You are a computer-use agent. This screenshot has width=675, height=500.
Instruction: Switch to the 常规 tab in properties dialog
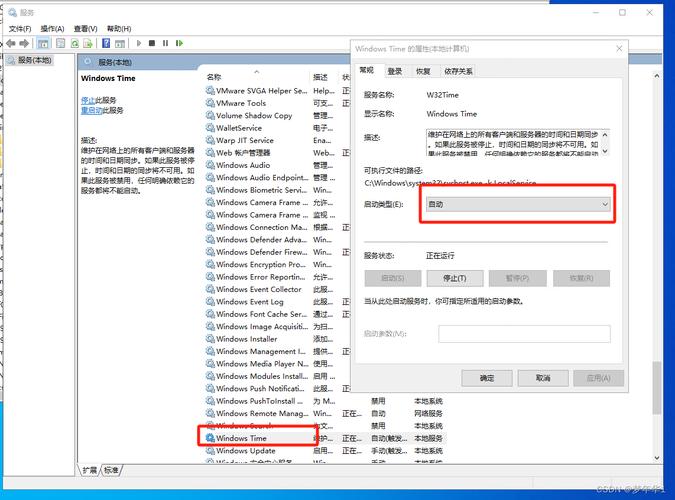tap(367, 70)
